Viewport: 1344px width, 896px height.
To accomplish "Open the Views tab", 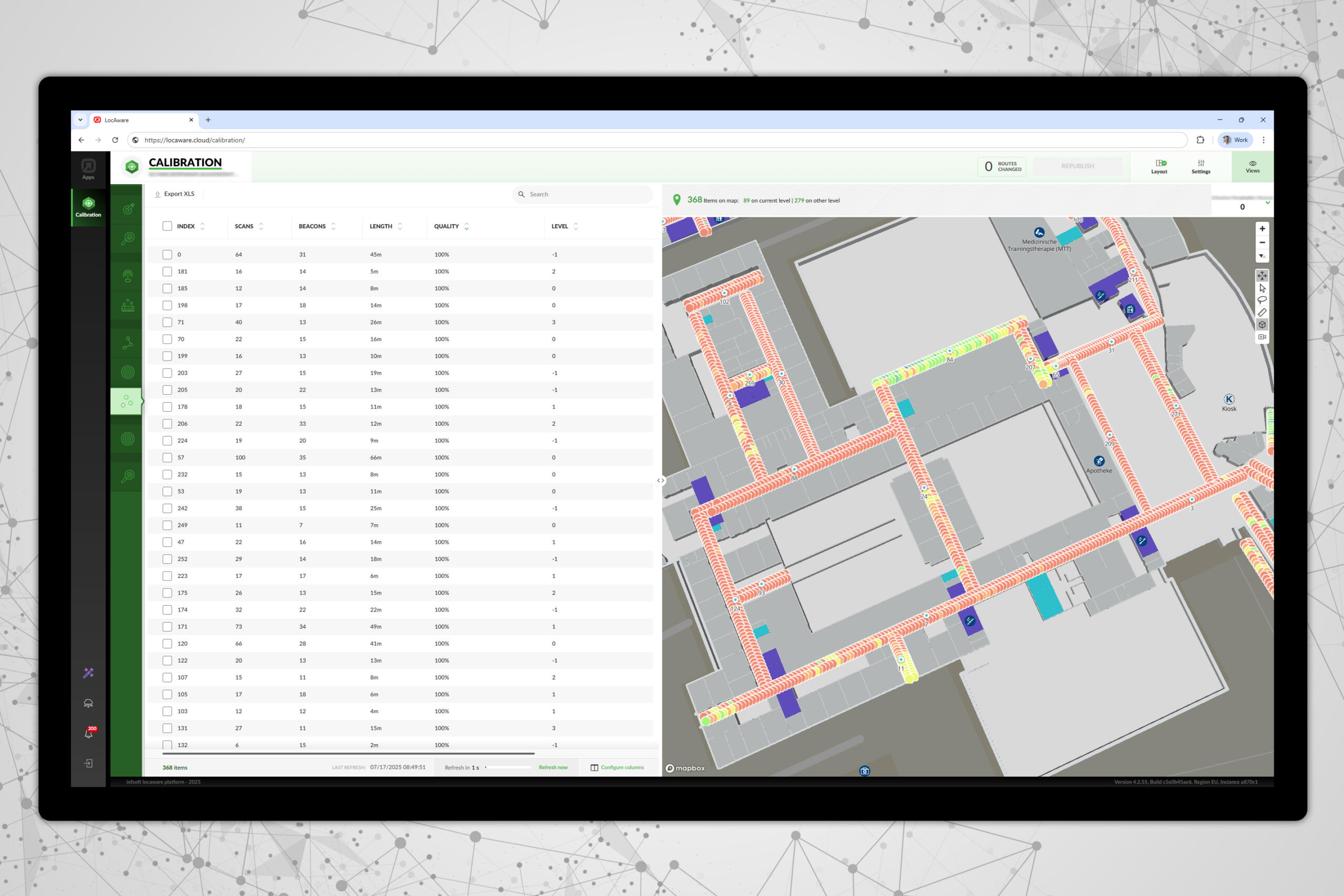I will [x=1252, y=167].
